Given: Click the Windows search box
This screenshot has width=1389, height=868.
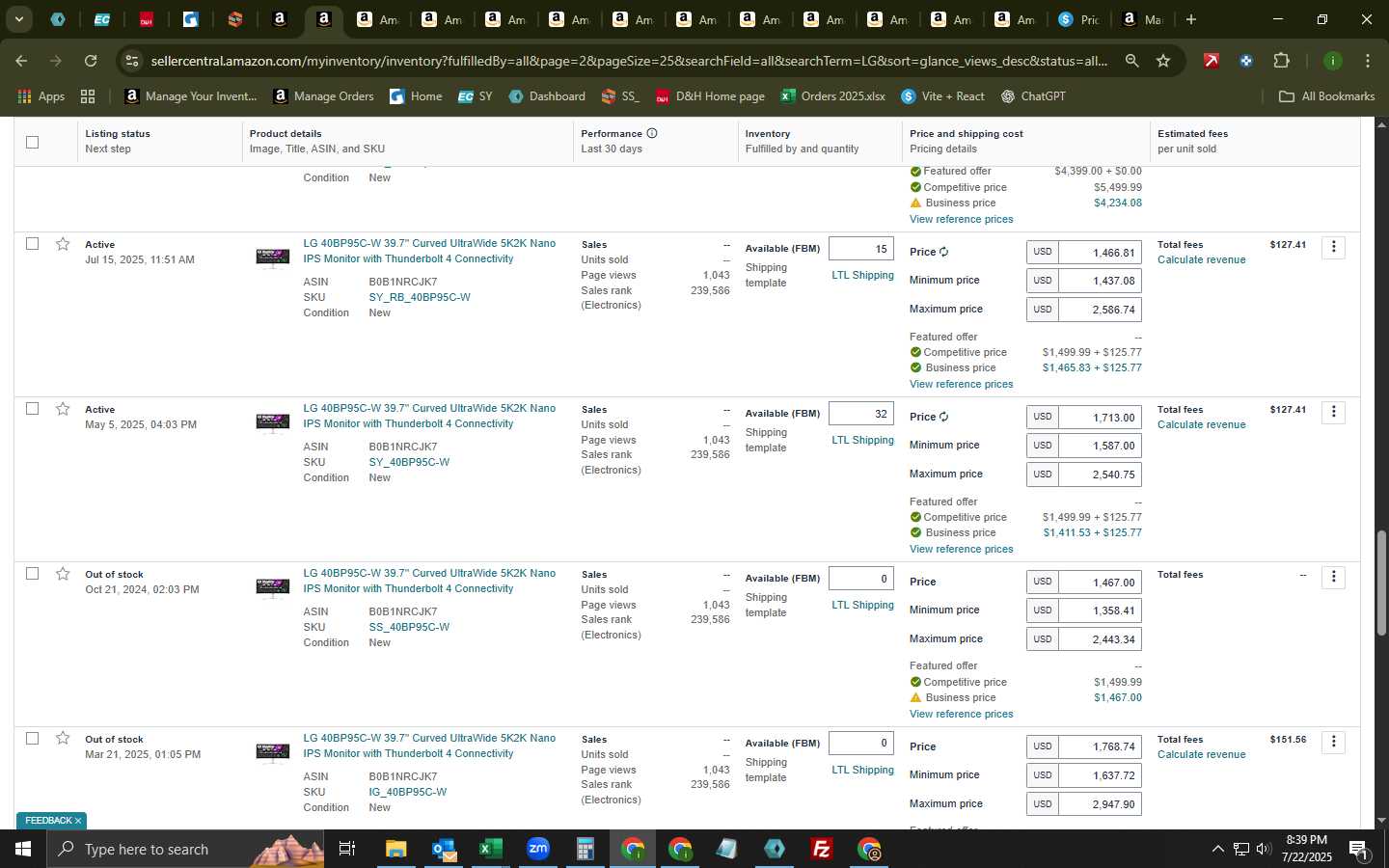Looking at the screenshot, I should [x=183, y=849].
